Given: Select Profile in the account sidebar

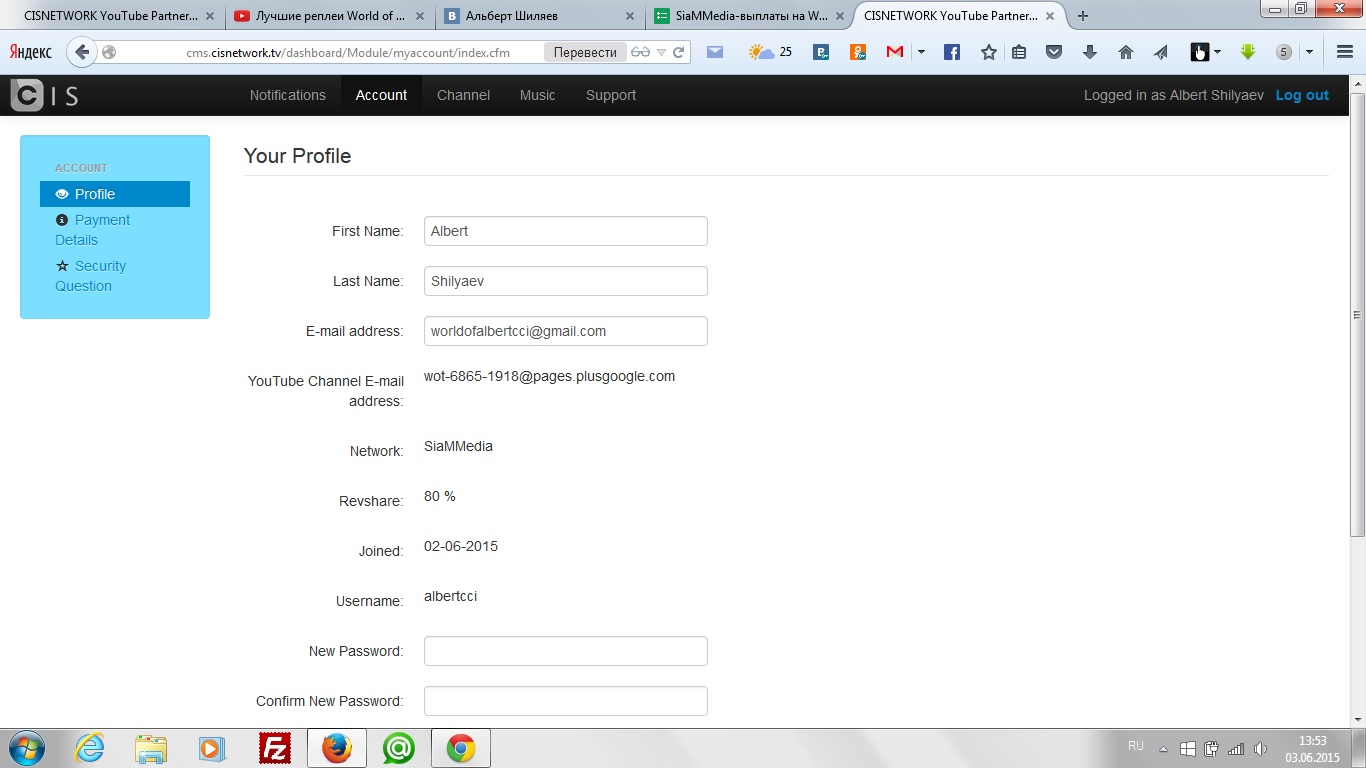Looking at the screenshot, I should pyautogui.click(x=115, y=194).
